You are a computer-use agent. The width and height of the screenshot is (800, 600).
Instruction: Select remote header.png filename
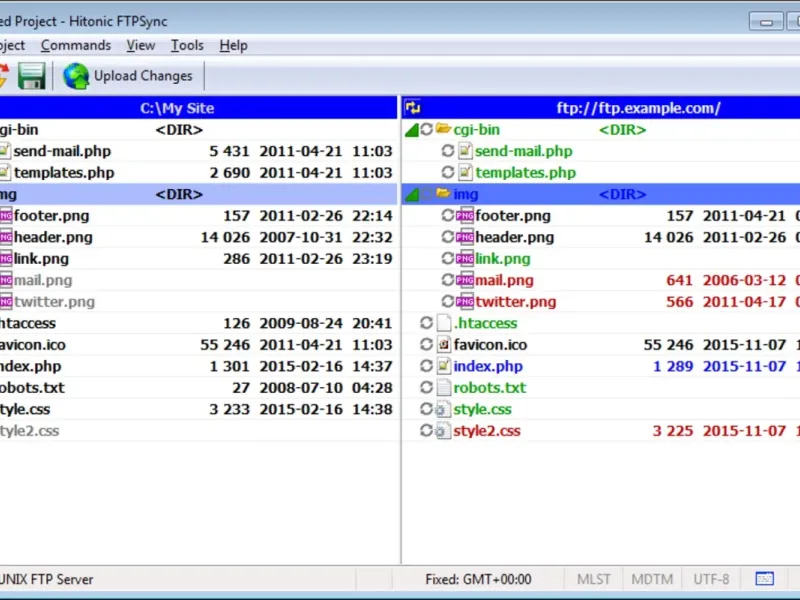click(x=514, y=237)
